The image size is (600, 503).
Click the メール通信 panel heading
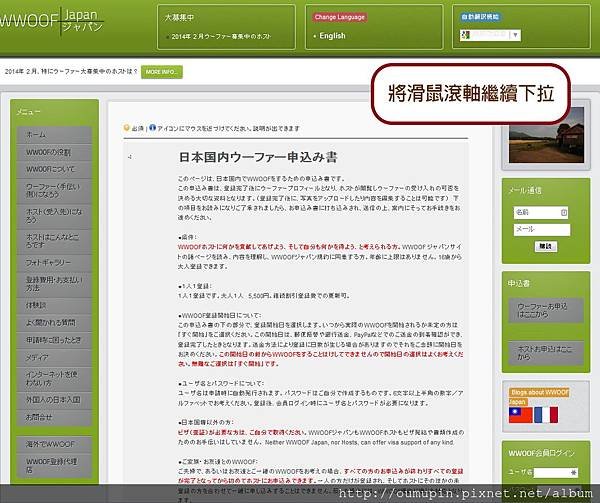(524, 190)
